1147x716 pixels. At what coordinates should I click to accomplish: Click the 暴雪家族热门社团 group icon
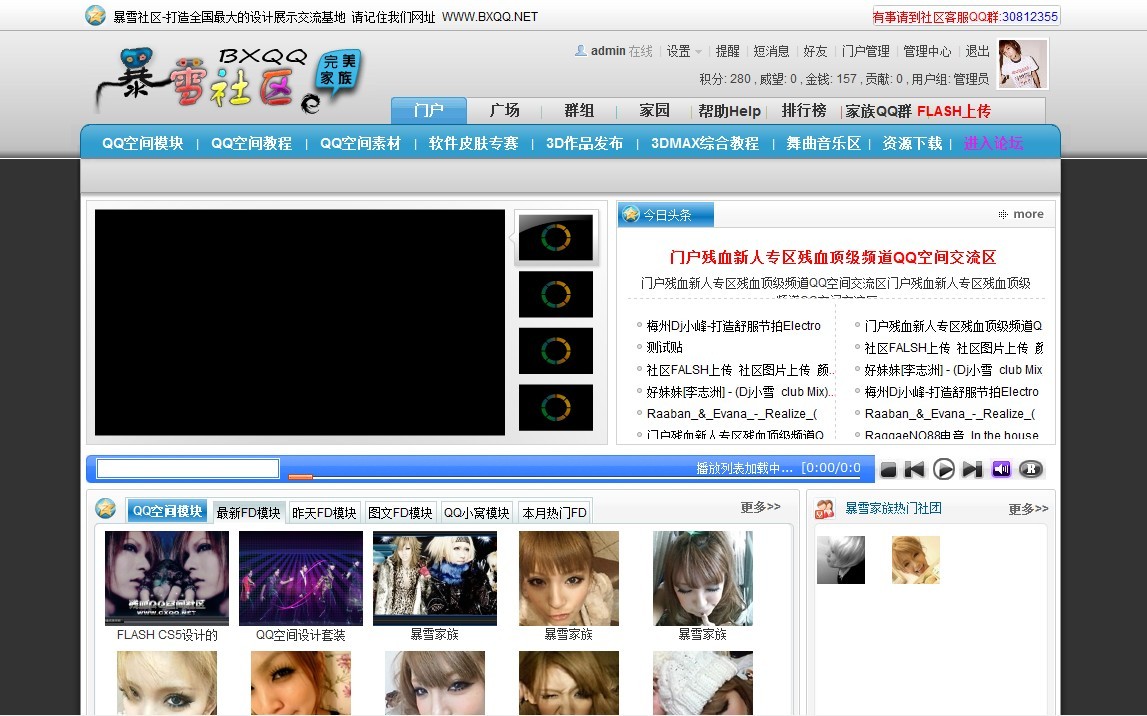tap(825, 509)
